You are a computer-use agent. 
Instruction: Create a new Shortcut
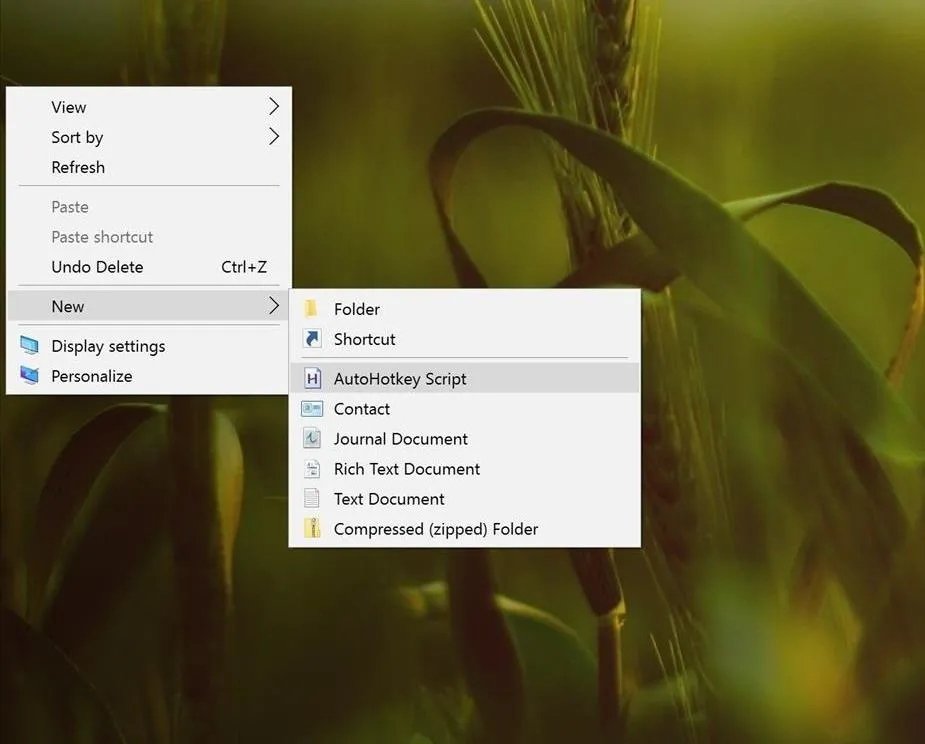click(x=465, y=339)
